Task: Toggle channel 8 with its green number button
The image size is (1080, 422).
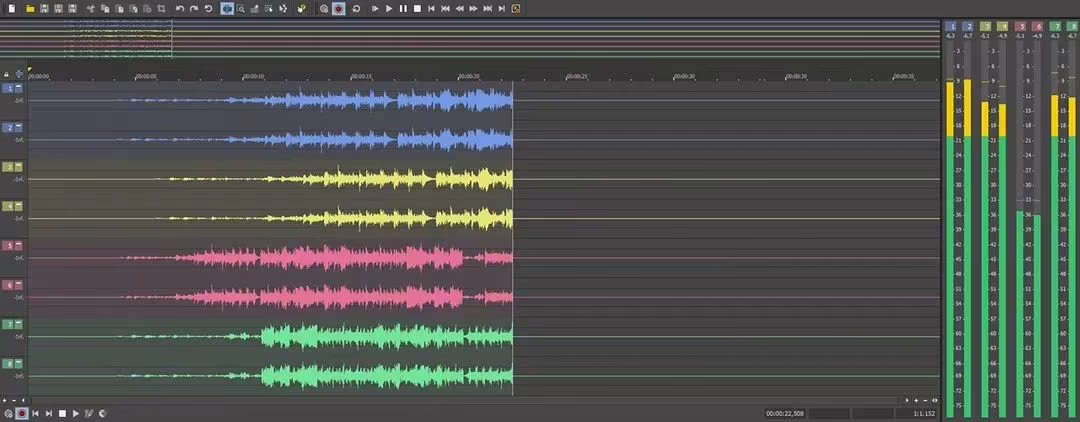Action: [x=8, y=363]
